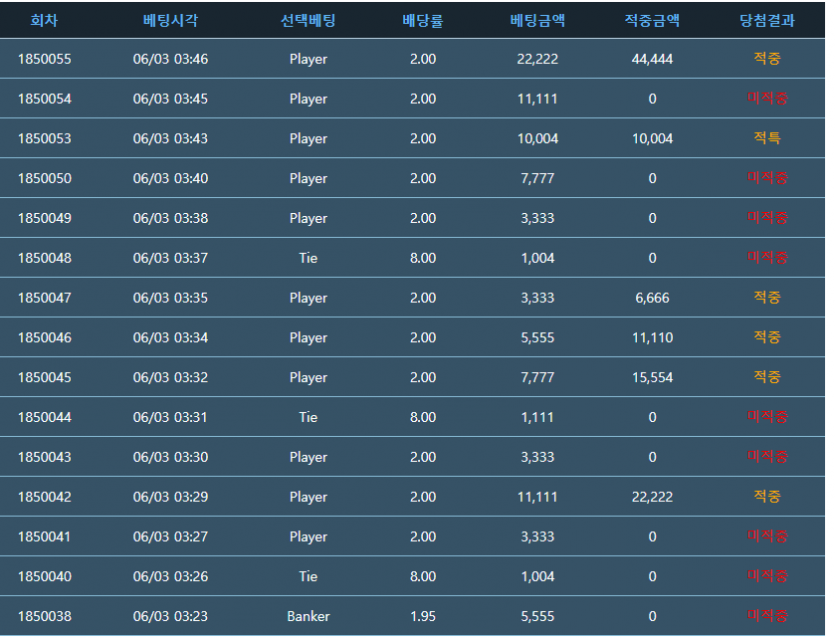Select round number 1850044

point(44,417)
